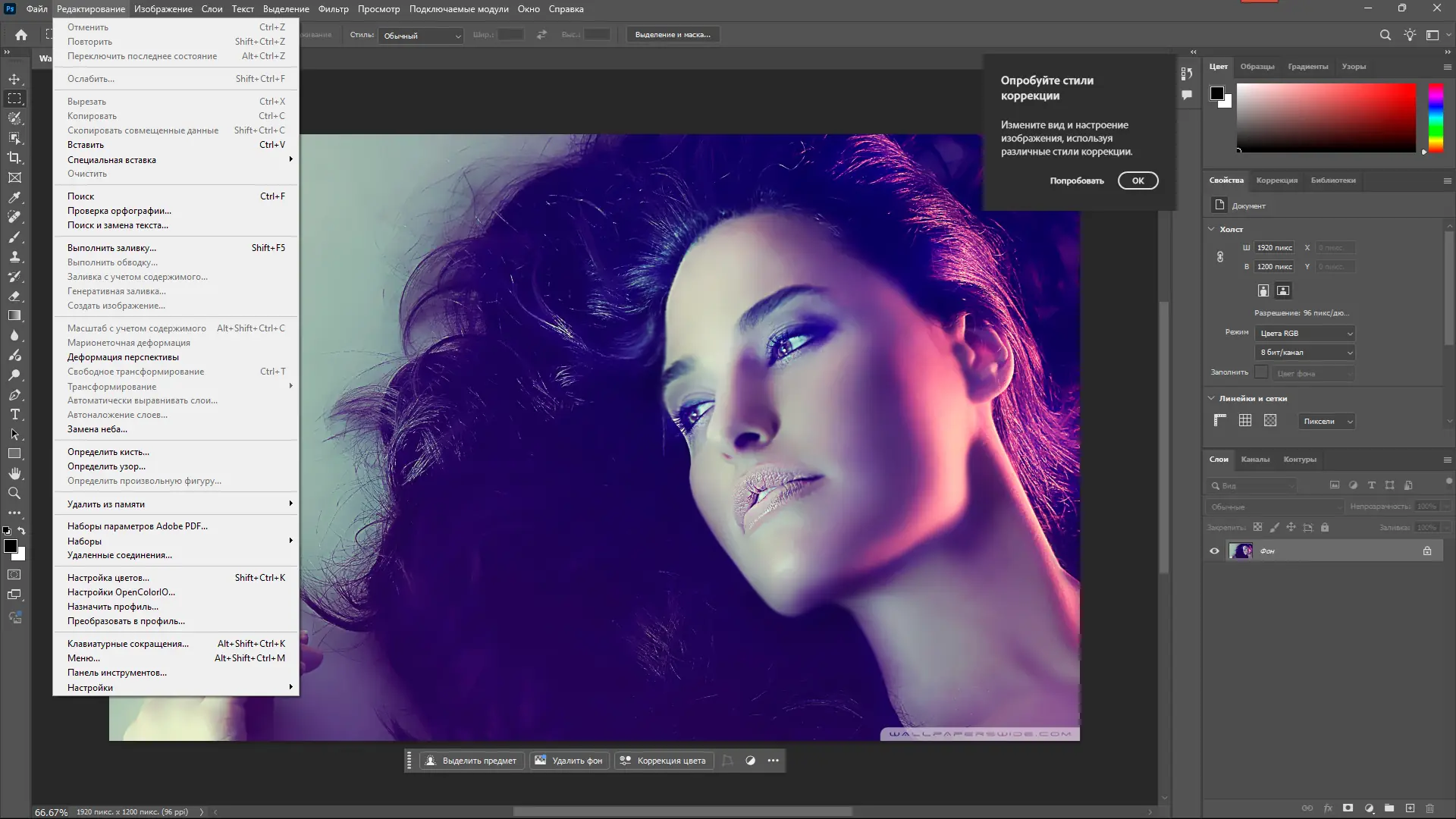This screenshot has height=819, width=1456.
Task: Click the grid icon in Rulers and grids
Action: click(1245, 421)
